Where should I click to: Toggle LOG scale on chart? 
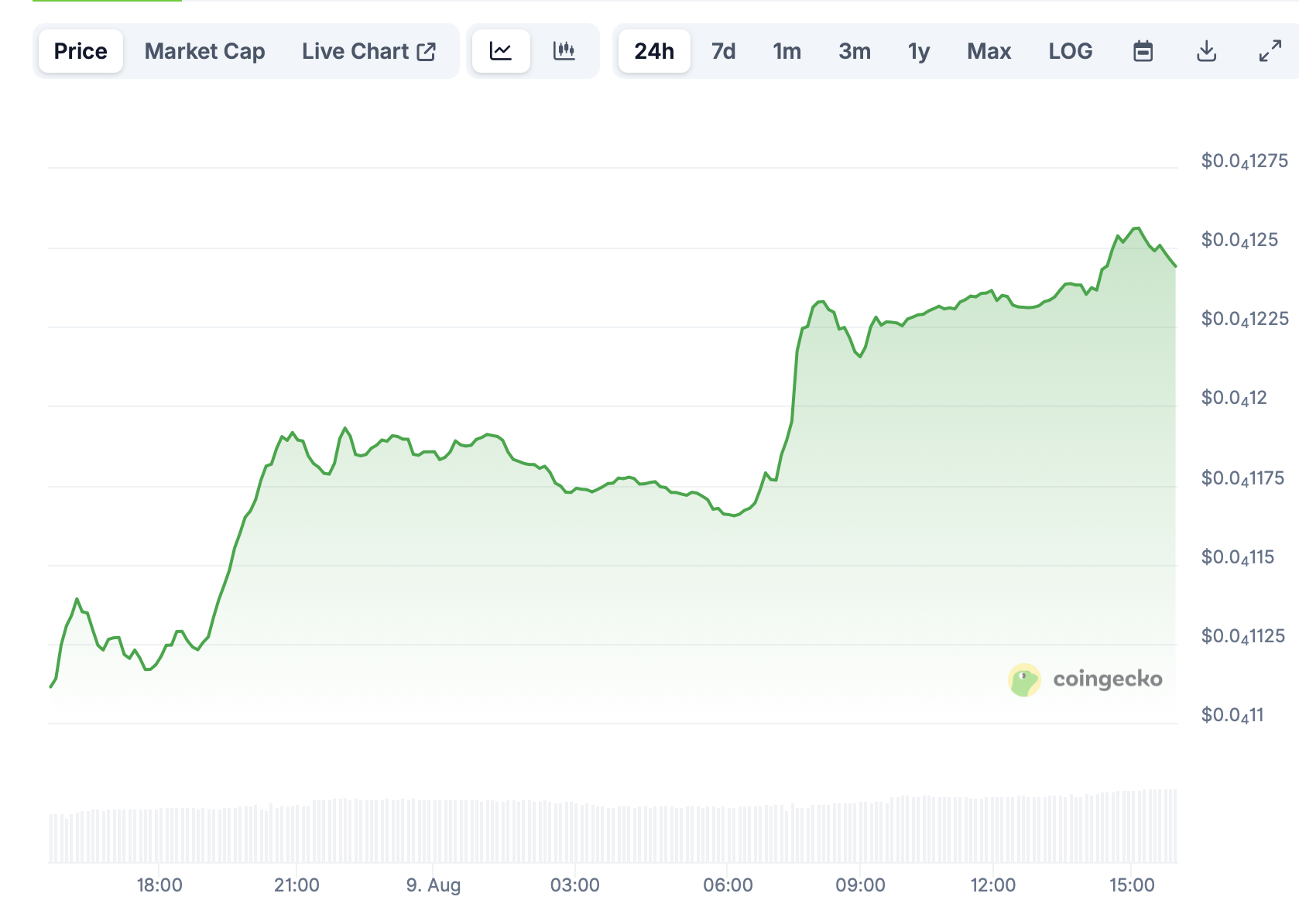[1070, 51]
